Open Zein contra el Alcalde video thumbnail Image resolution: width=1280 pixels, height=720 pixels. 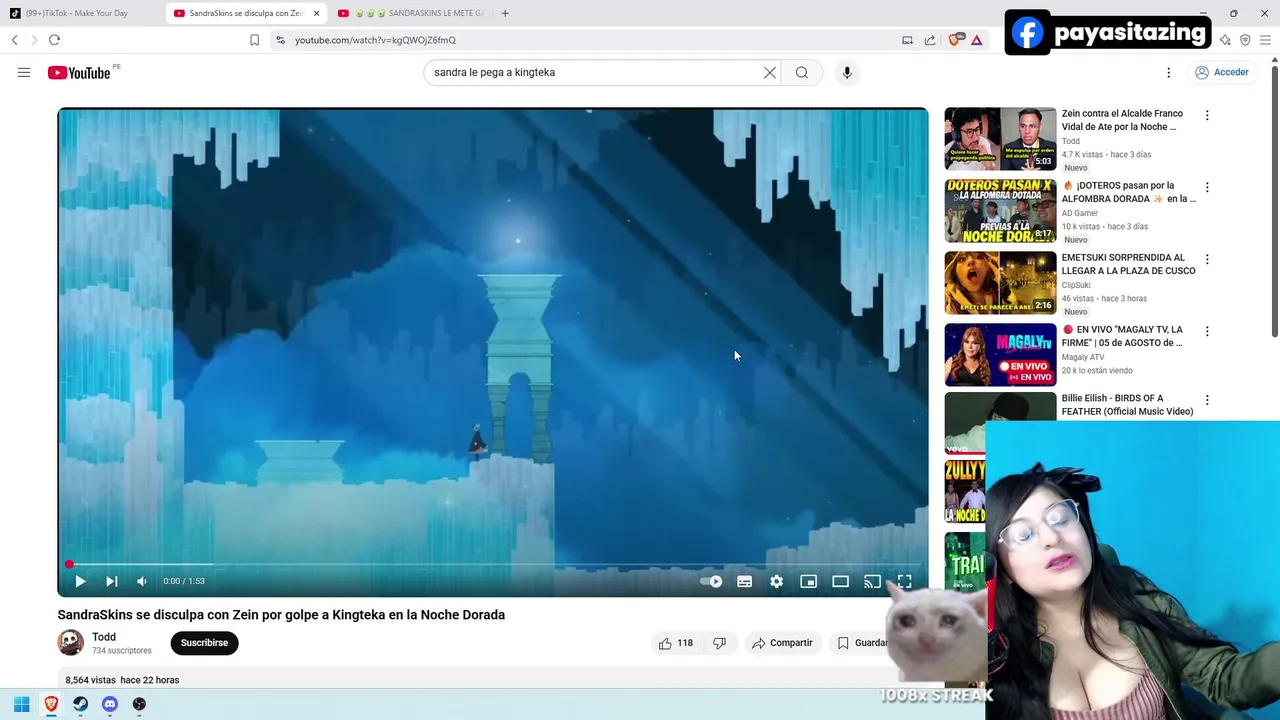pyautogui.click(x=1000, y=139)
